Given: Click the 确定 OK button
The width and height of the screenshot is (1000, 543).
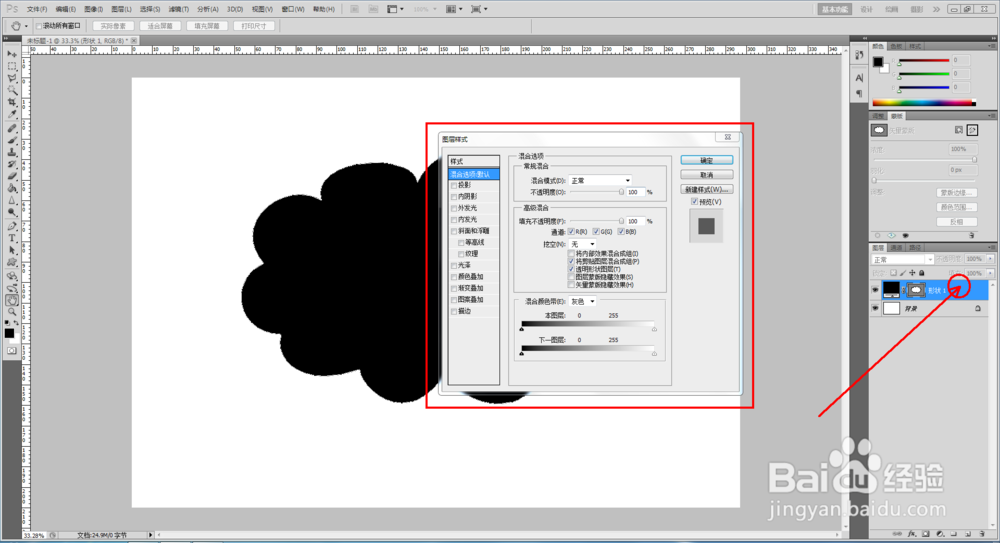Looking at the screenshot, I should (707, 160).
